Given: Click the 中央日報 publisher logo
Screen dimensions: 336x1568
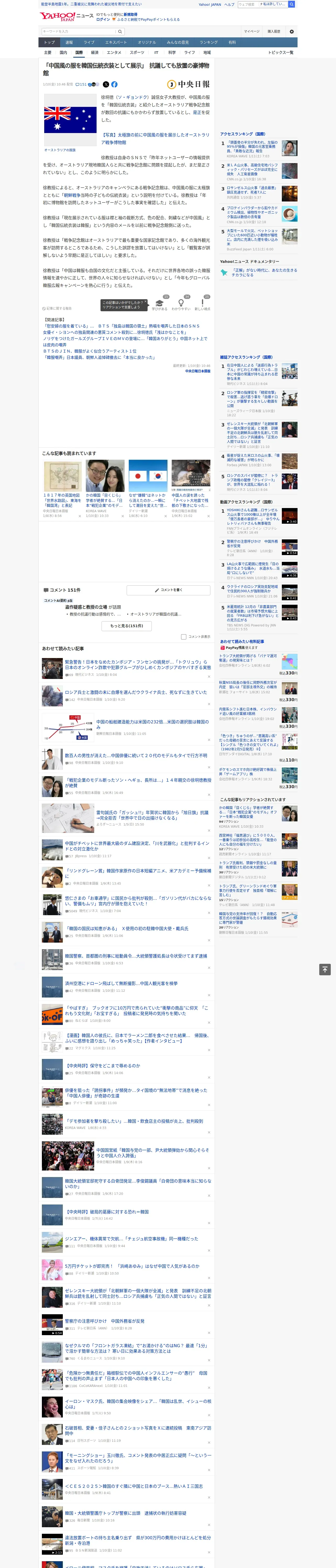Looking at the screenshot, I should [x=188, y=85].
